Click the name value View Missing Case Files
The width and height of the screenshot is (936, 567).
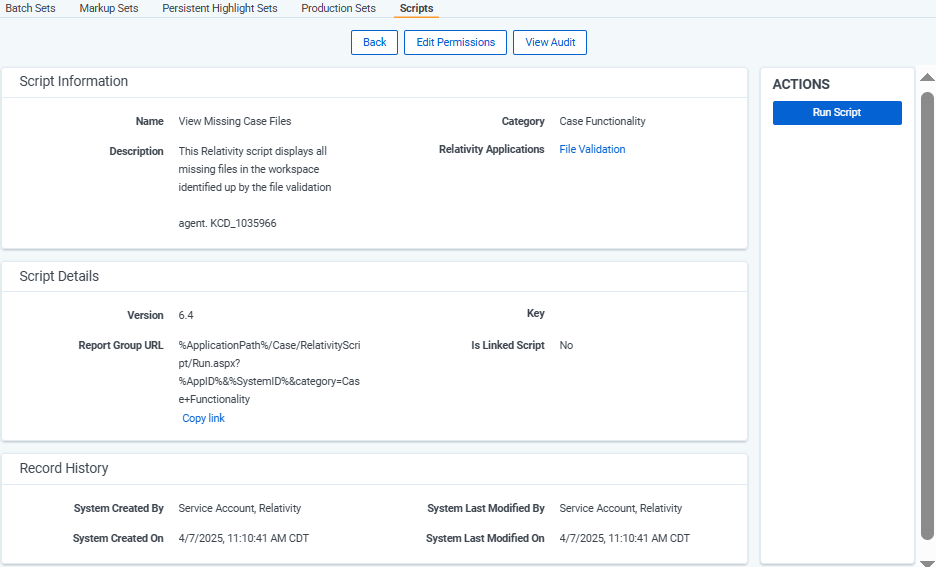click(235, 121)
